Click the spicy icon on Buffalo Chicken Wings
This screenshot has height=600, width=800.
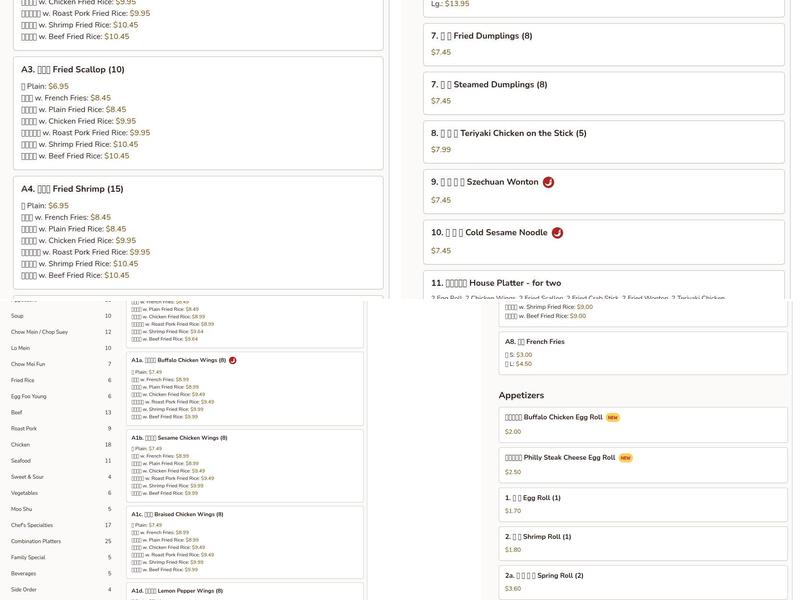(x=232, y=360)
